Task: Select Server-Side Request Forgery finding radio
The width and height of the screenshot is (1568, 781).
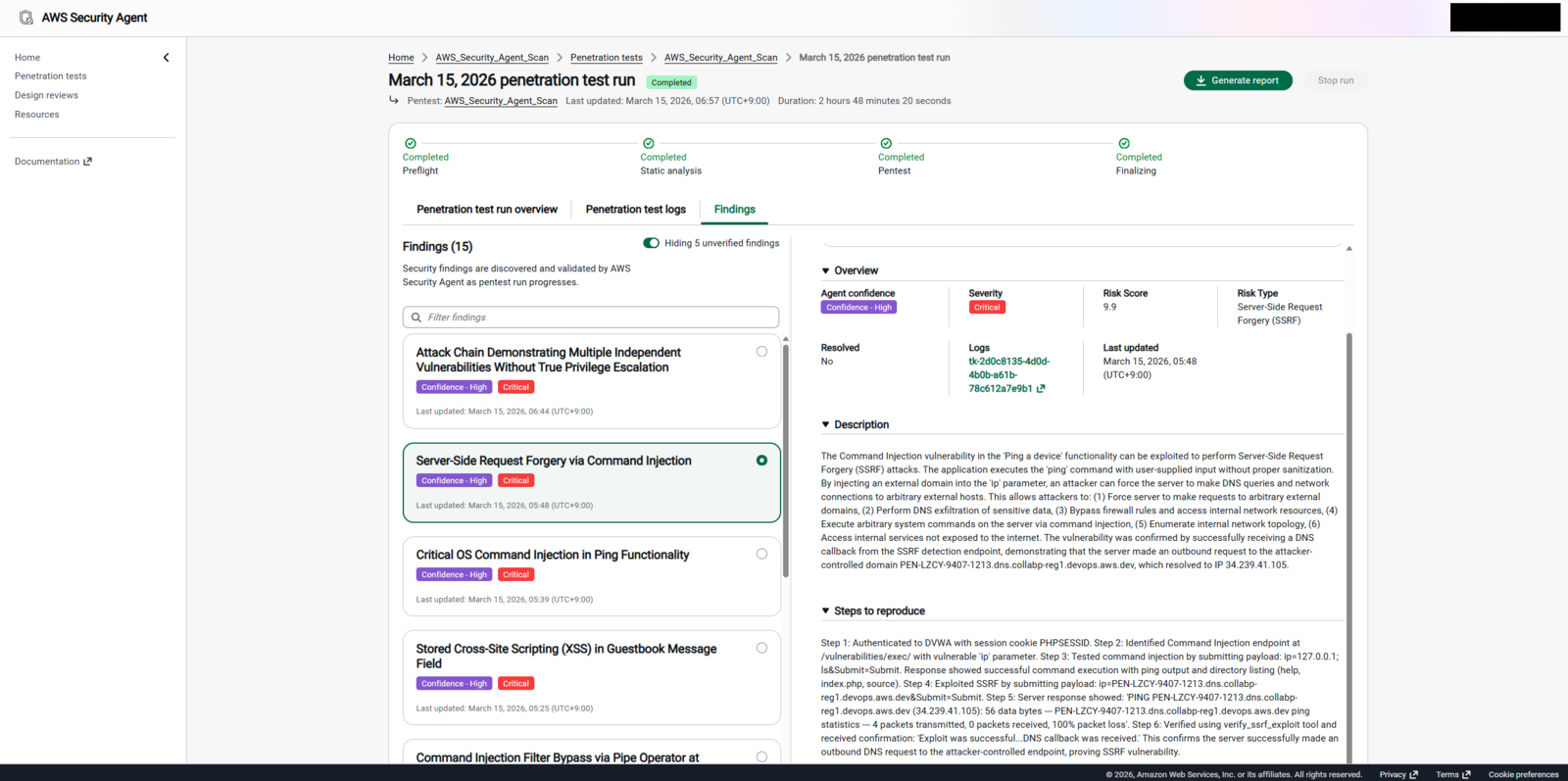Action: tap(761, 461)
